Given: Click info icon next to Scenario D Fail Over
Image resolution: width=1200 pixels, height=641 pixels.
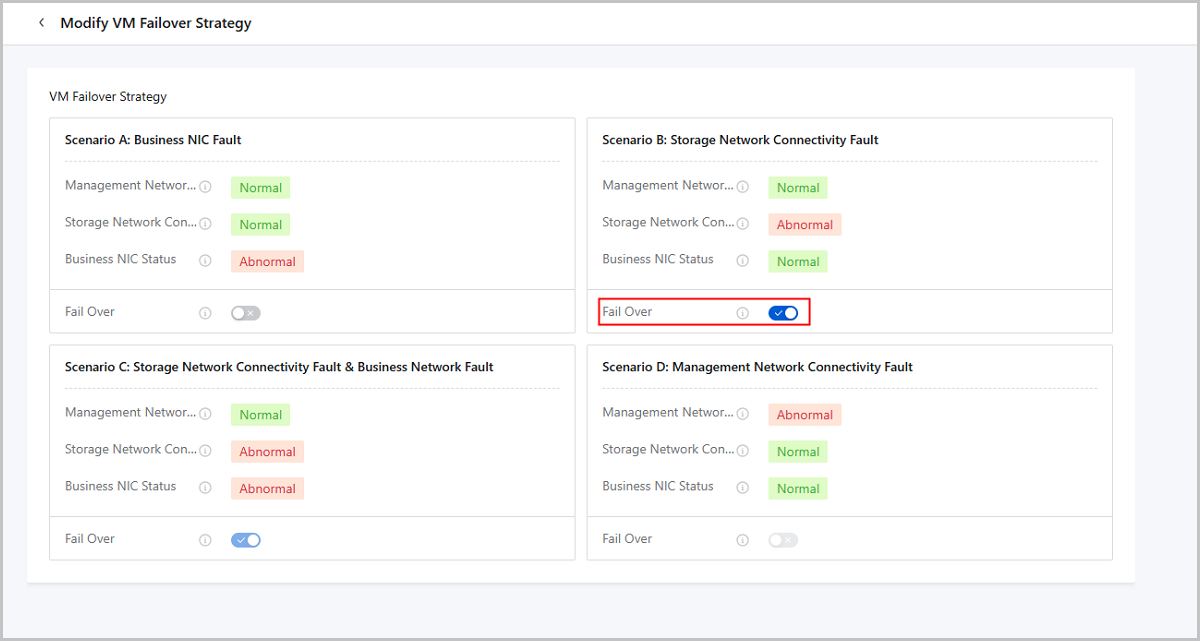Looking at the screenshot, I should coord(742,540).
